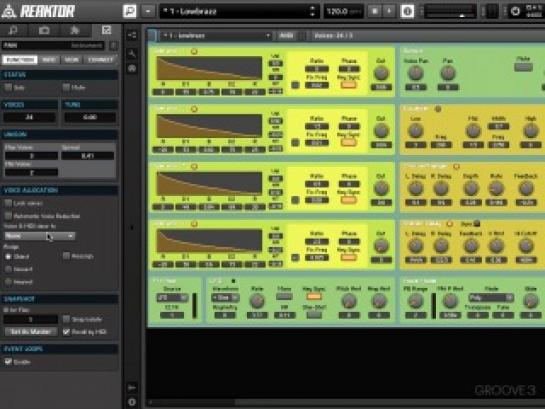Toggle the first operator power icon

pyautogui.click(x=194, y=51)
